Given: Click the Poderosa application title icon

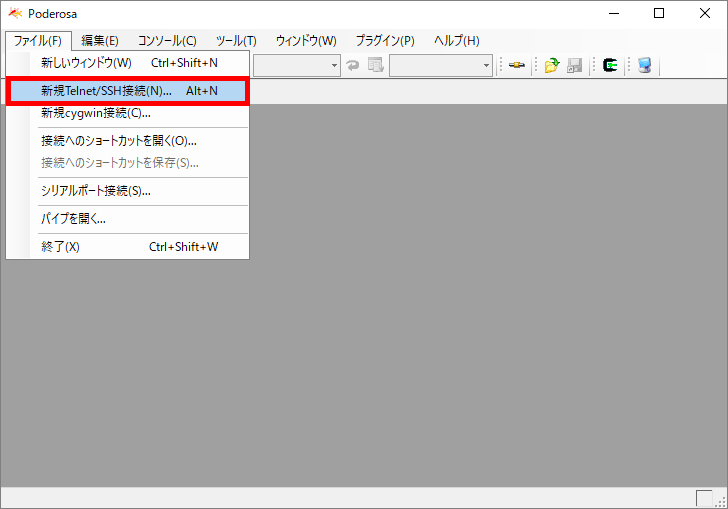Looking at the screenshot, I should 15,13.
